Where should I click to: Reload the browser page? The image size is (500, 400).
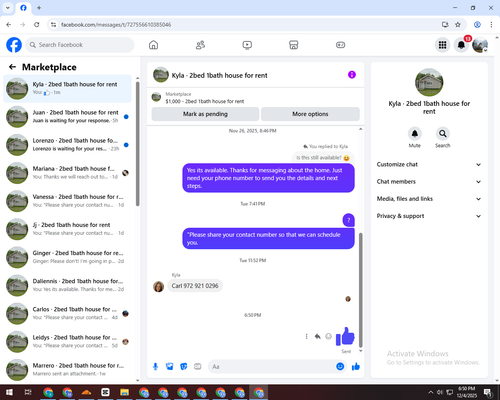click(x=37, y=25)
